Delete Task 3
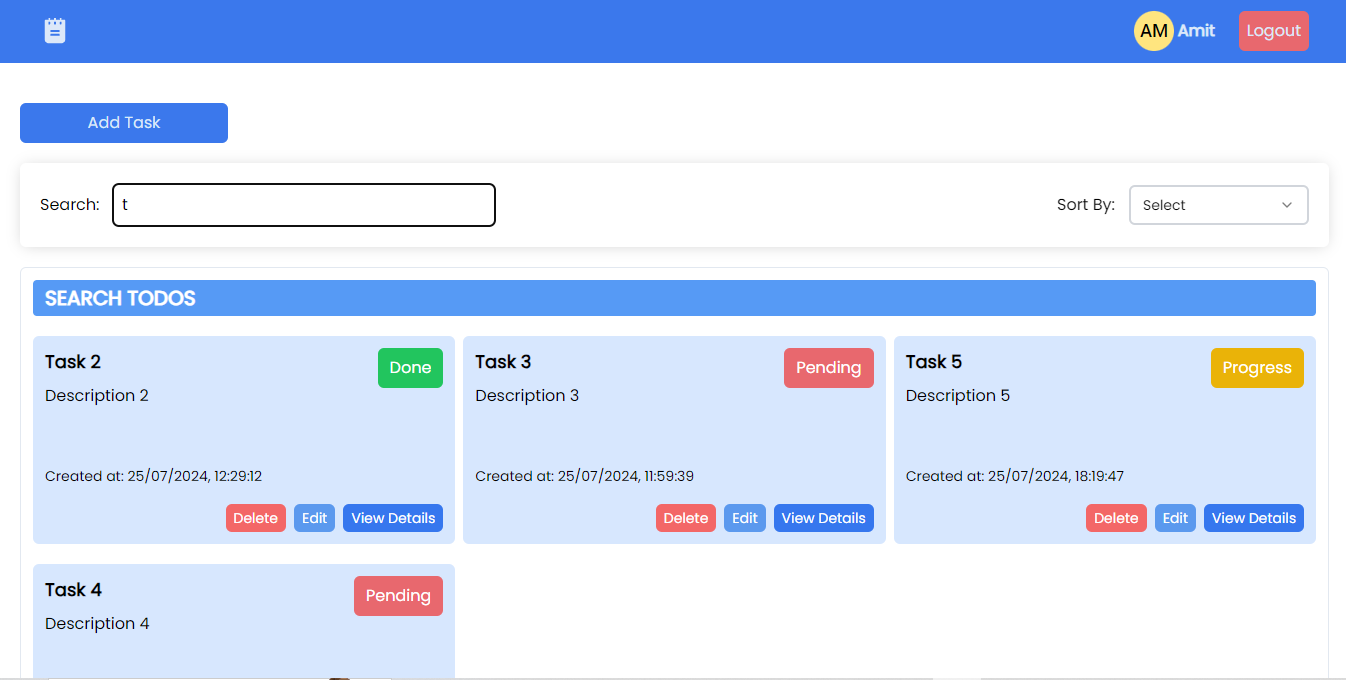This screenshot has height=680, width=1346. pos(686,518)
